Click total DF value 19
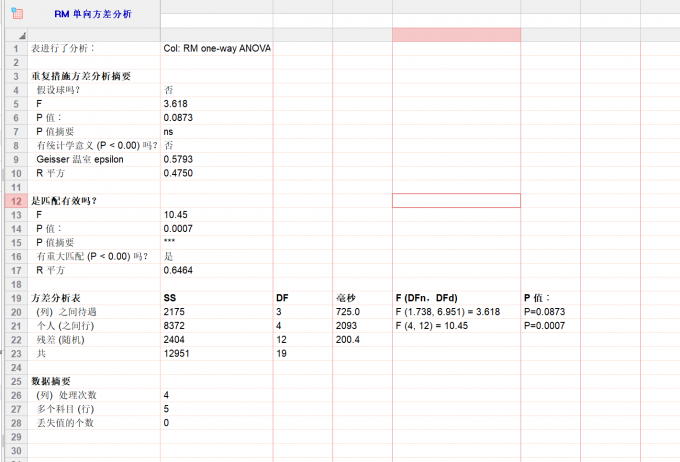 point(281,354)
